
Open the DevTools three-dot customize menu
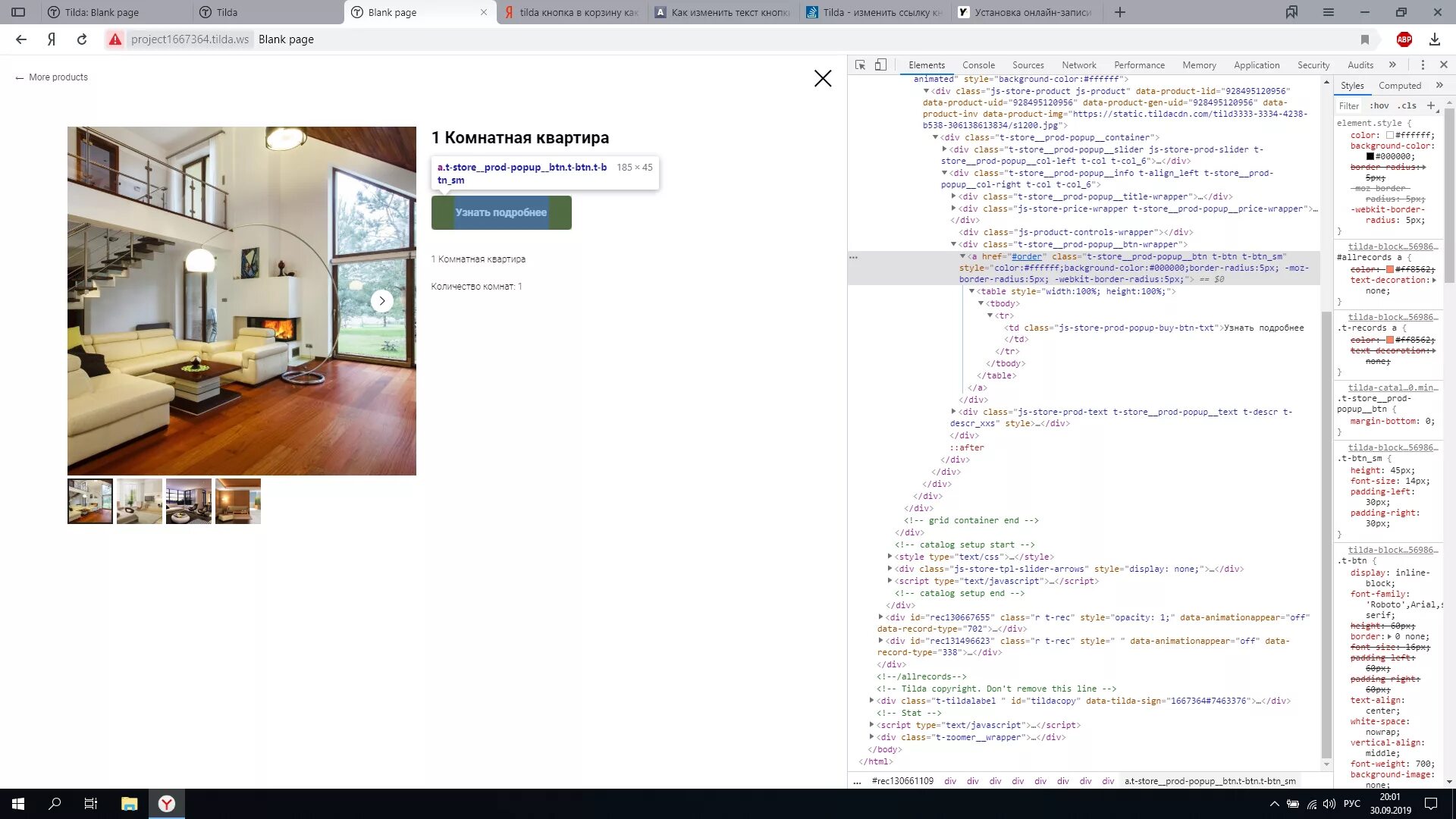pyautogui.click(x=1423, y=65)
